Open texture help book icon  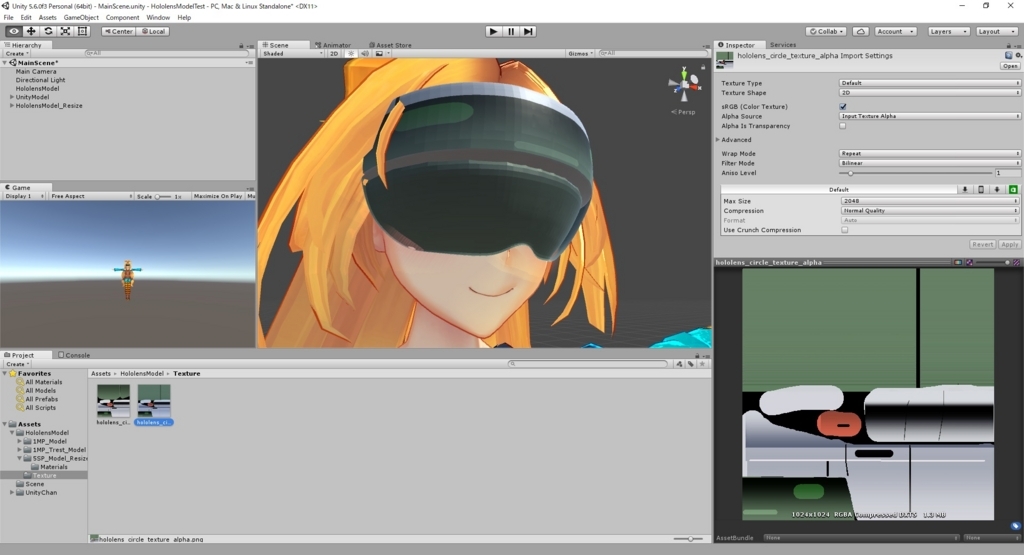(1008, 56)
